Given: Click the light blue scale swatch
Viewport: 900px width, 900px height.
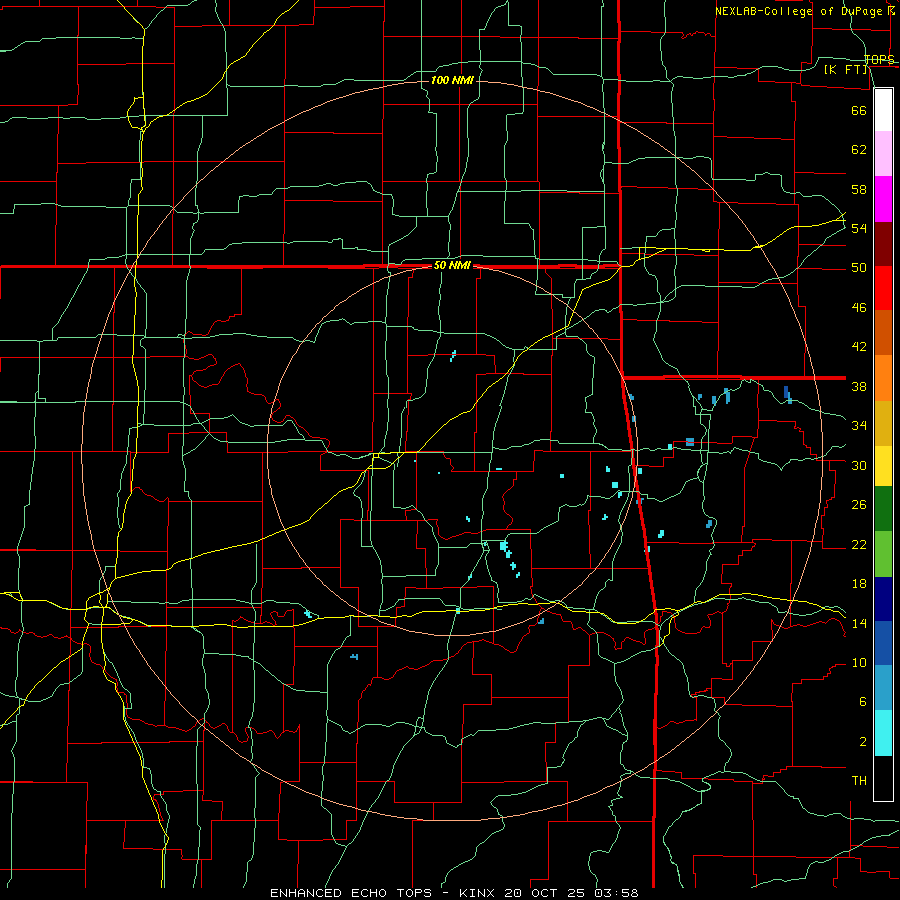Looking at the screenshot, I should pos(883,688).
